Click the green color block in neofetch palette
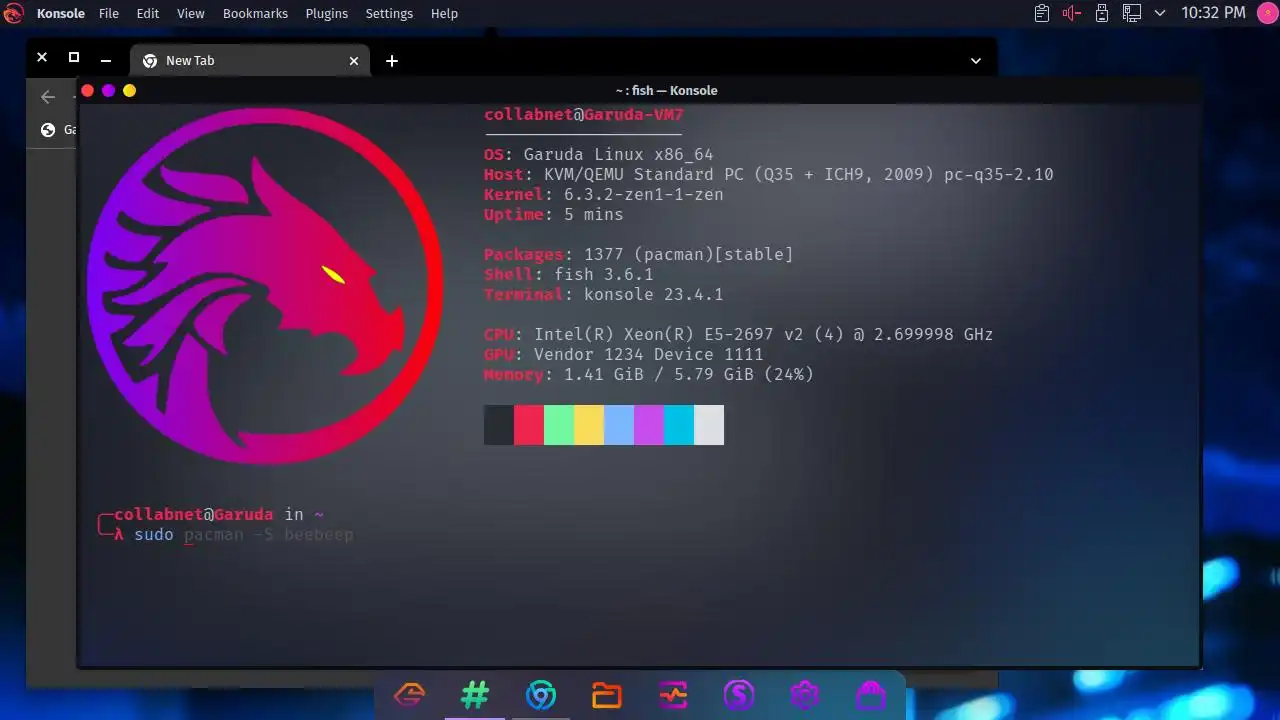1280x720 pixels. click(559, 425)
